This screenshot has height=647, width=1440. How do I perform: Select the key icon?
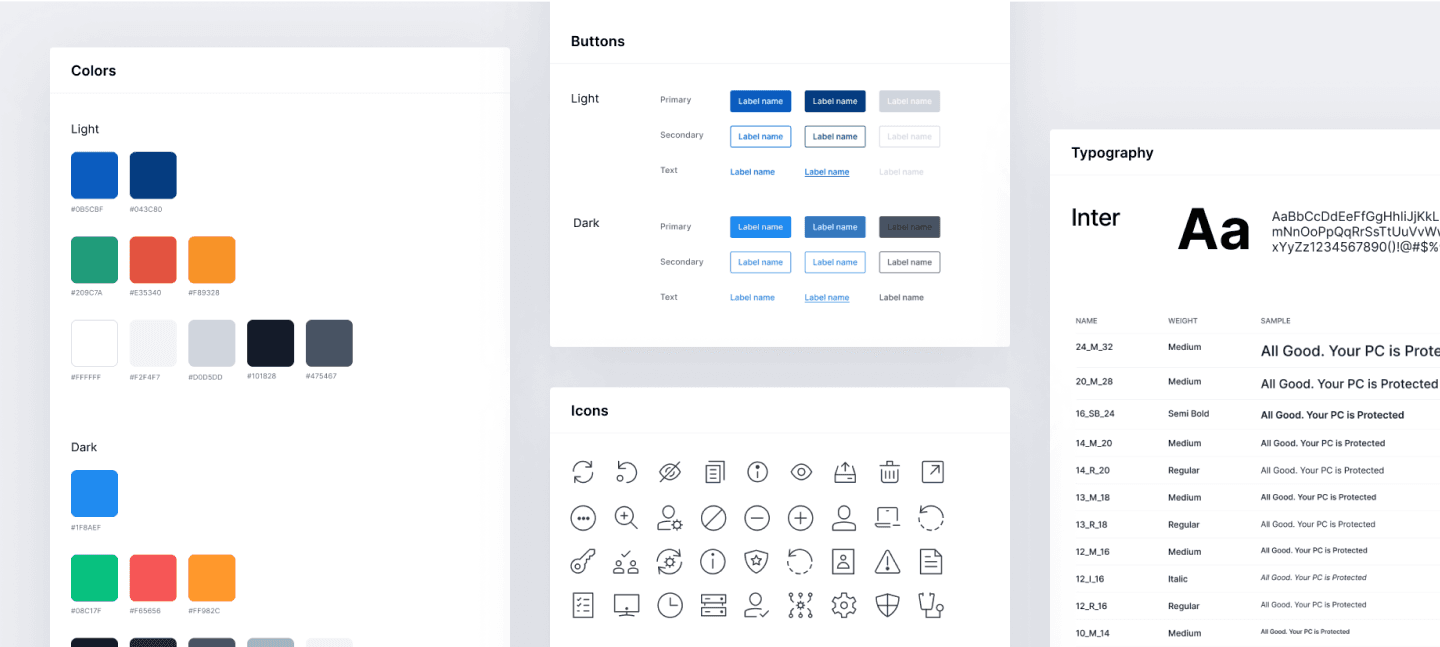click(583, 562)
